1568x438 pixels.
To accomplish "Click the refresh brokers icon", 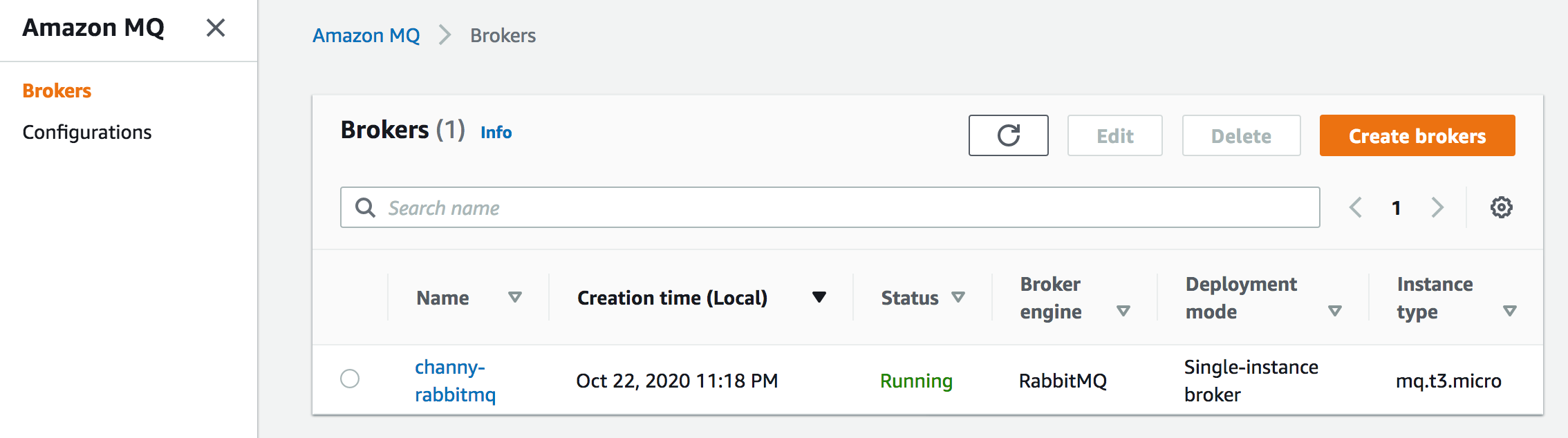I will [1008, 135].
